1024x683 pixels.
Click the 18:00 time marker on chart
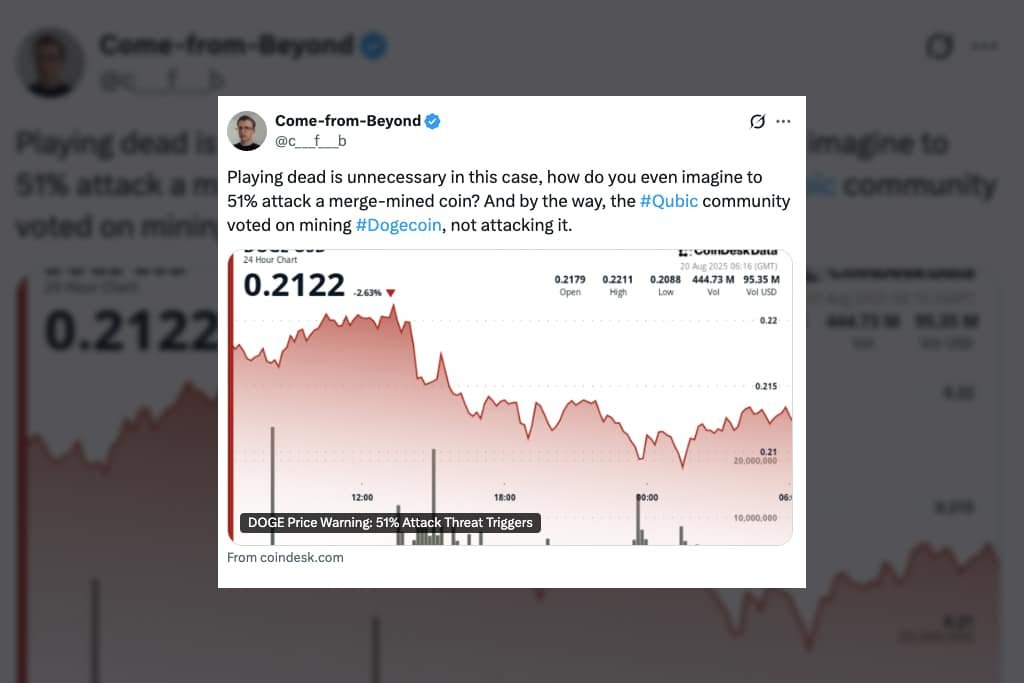point(504,497)
